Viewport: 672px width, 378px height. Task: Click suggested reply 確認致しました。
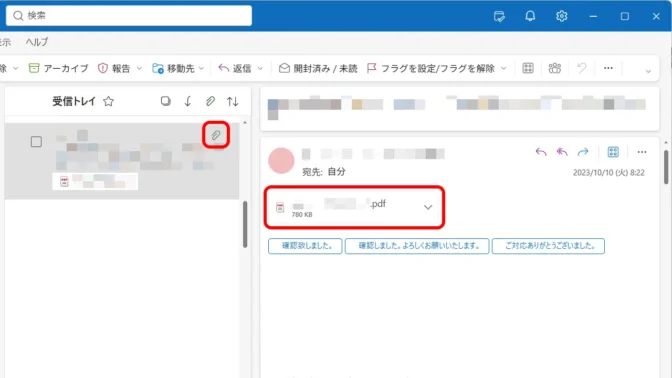pos(305,246)
